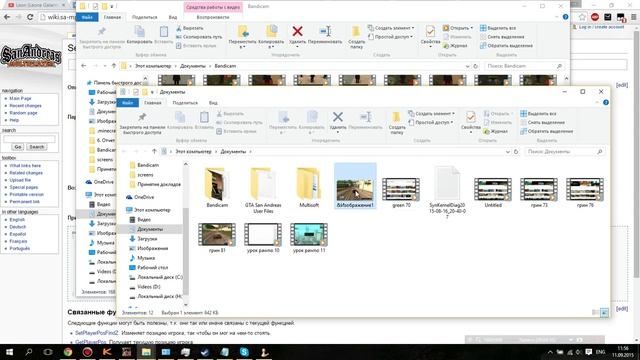640x360 pixels.
Task: Select OneDrive in Documents navigation pane
Action: (x=144, y=197)
